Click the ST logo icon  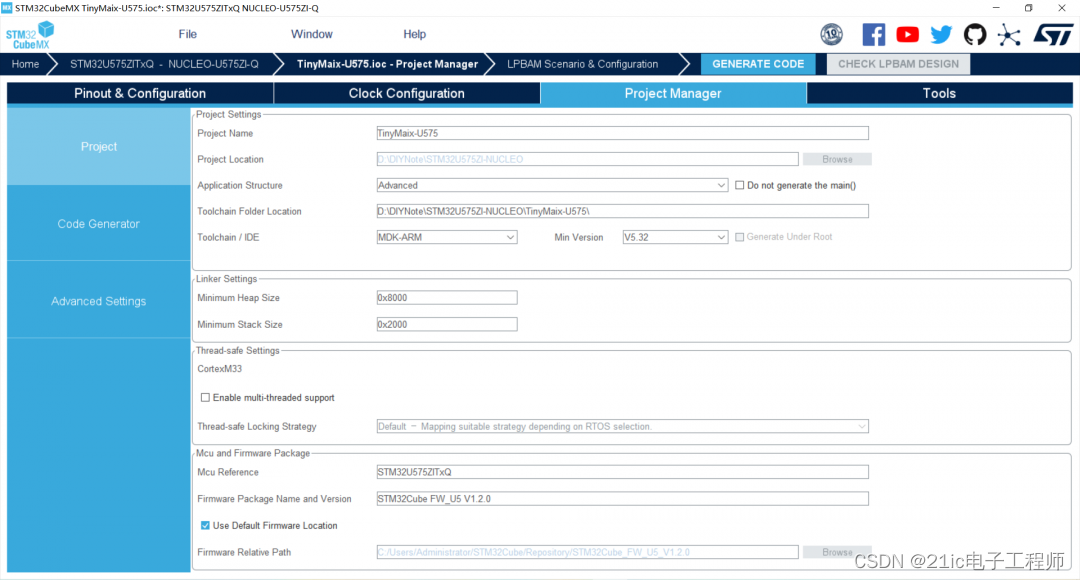point(1053,34)
